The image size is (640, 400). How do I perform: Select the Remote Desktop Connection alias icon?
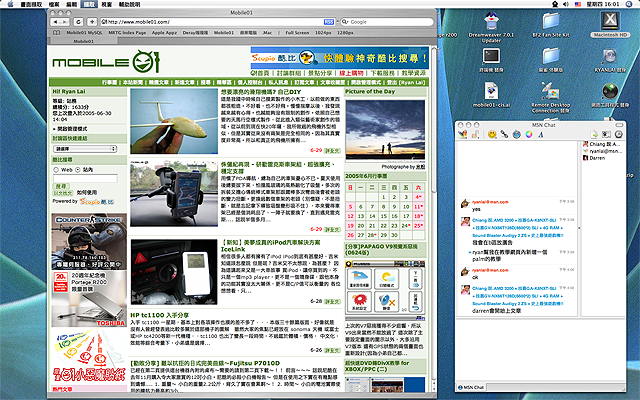(551, 91)
